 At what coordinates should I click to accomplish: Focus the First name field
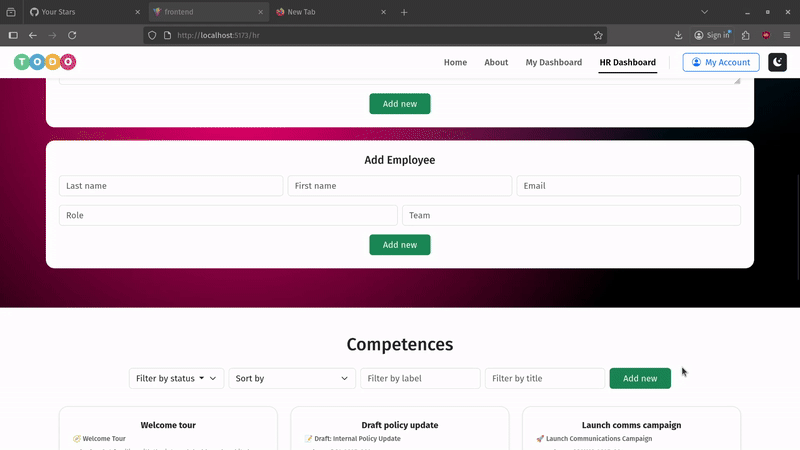pyautogui.click(x=399, y=186)
